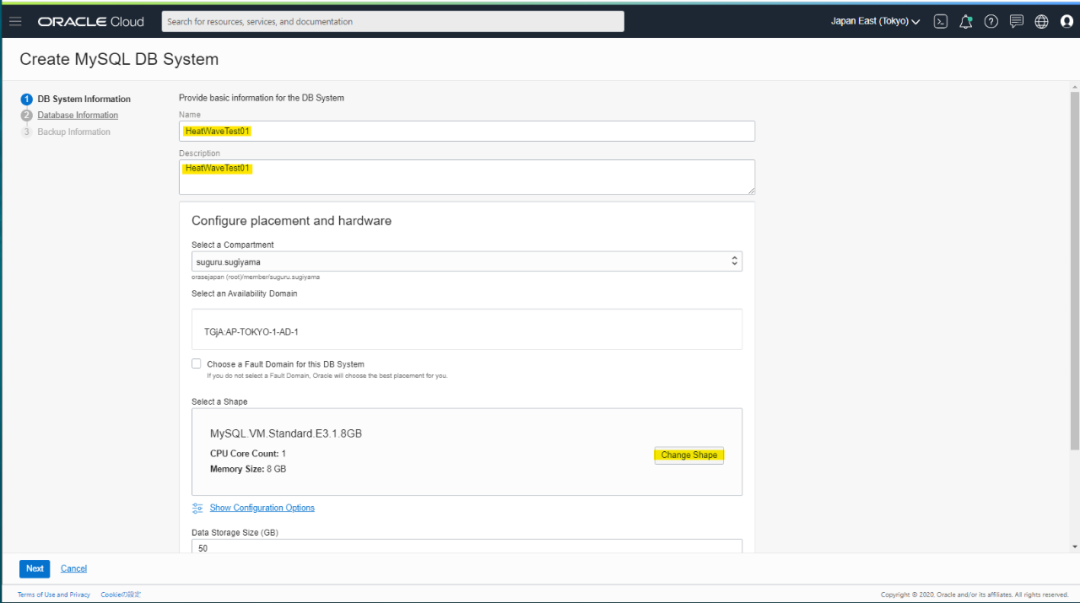Click the Change Shape button
This screenshot has height=603, width=1080.
tap(689, 455)
